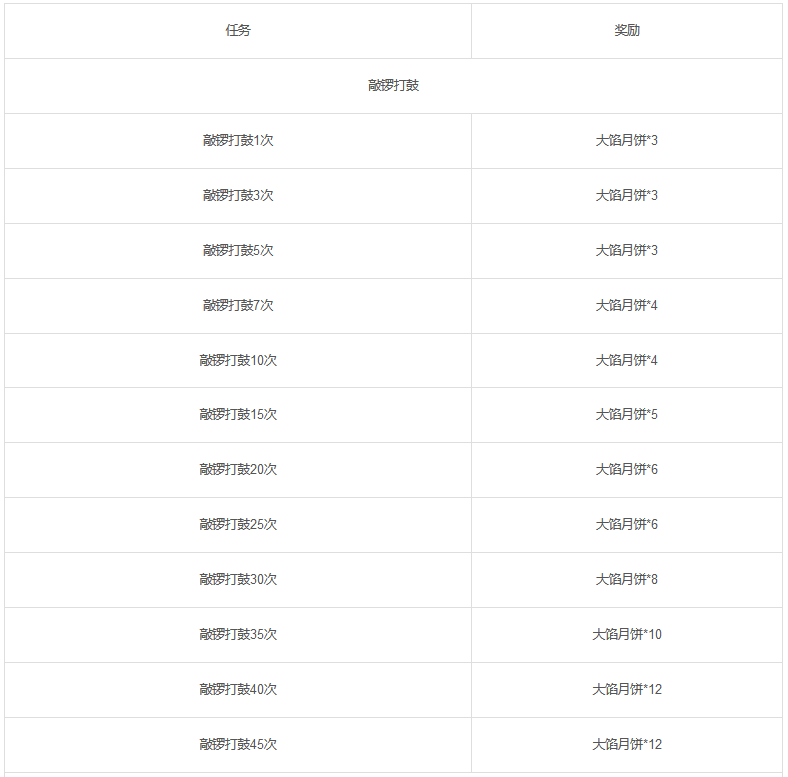Click the 任务 column header
This screenshot has height=777, width=788.
238,31
